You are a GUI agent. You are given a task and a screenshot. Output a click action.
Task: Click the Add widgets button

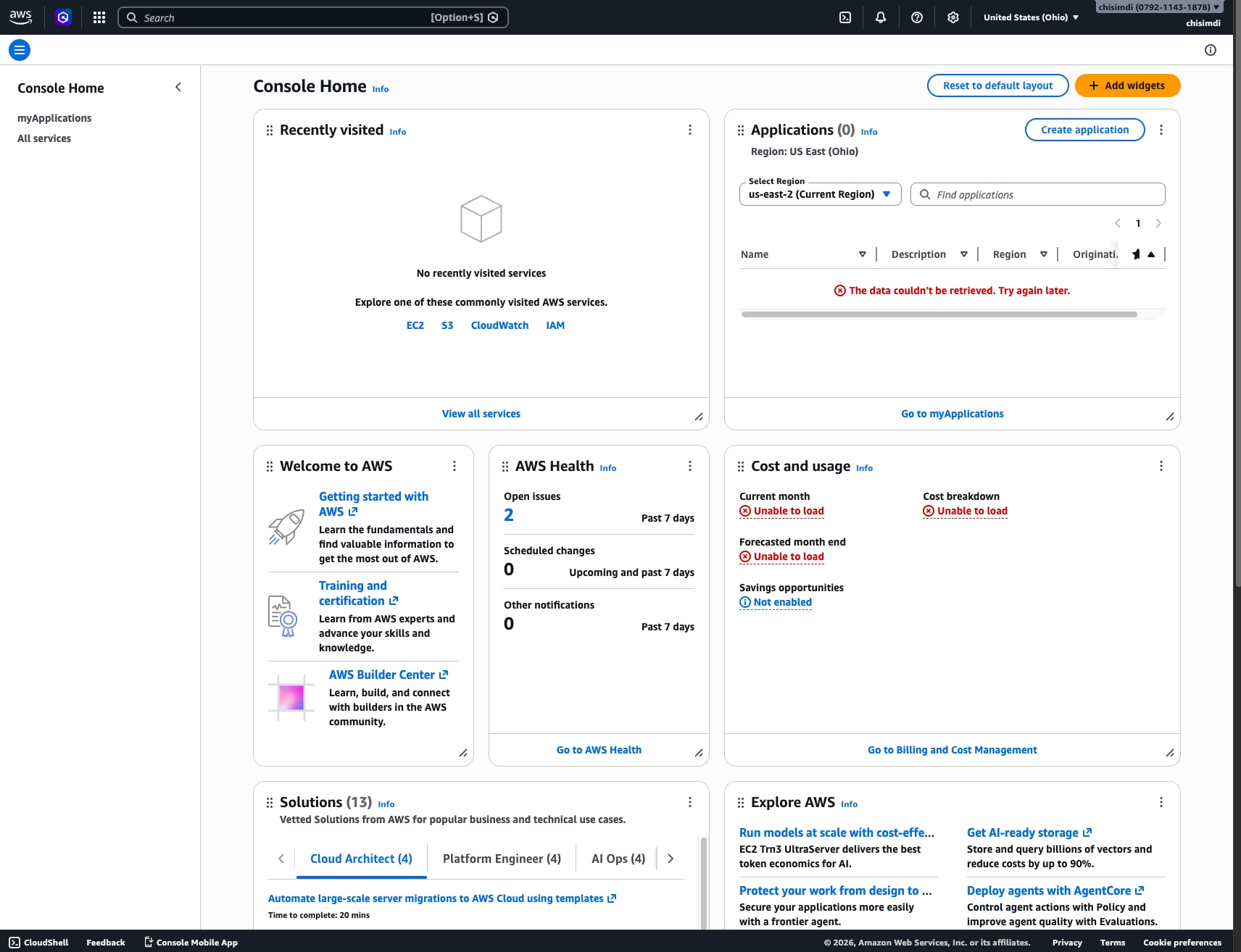click(1127, 85)
